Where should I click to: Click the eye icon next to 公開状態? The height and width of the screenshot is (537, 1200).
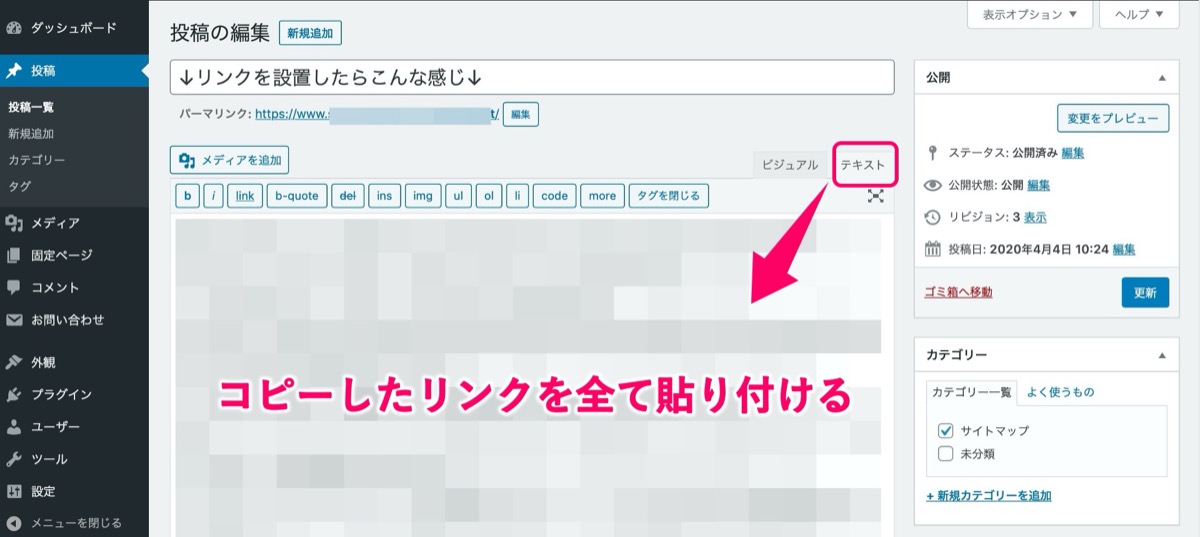tap(933, 185)
